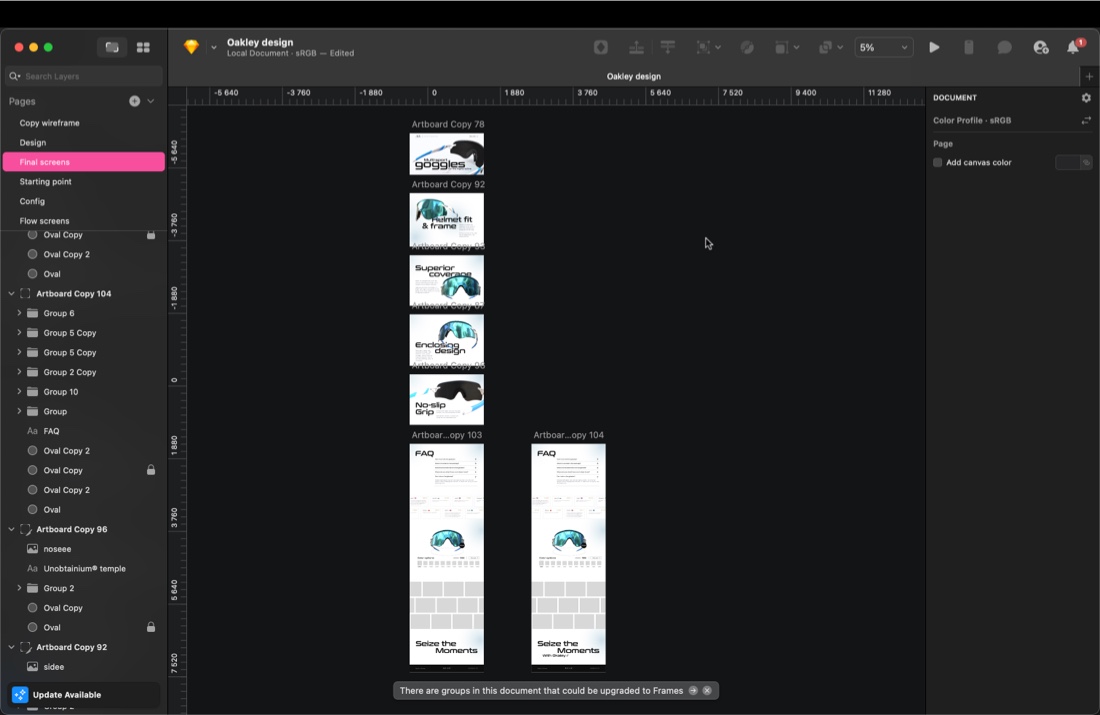The image size is (1100, 715).
Task: Switch to the Design page
Action: click(x=33, y=143)
